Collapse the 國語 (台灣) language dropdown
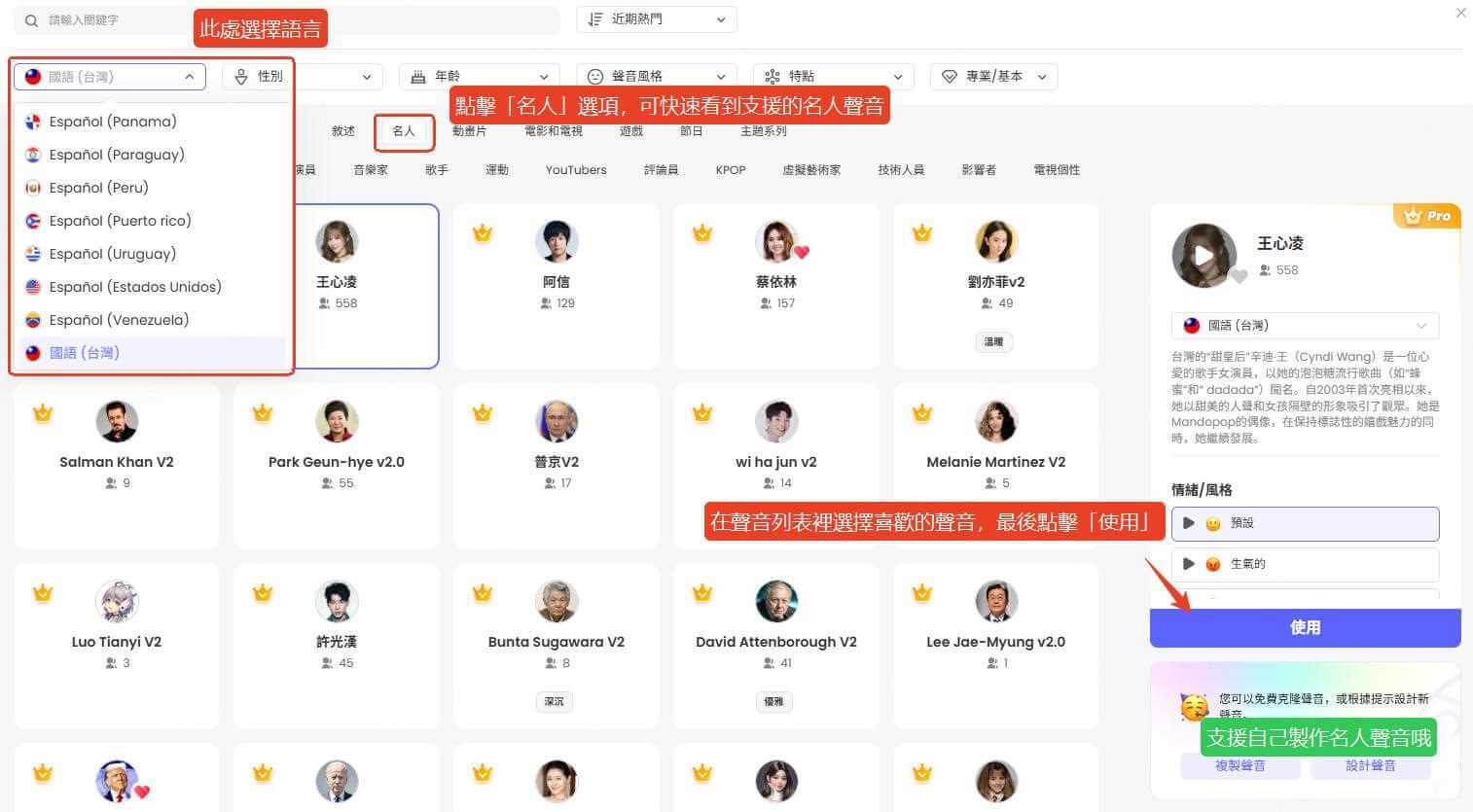The width and height of the screenshot is (1473, 812). pyautogui.click(x=110, y=77)
